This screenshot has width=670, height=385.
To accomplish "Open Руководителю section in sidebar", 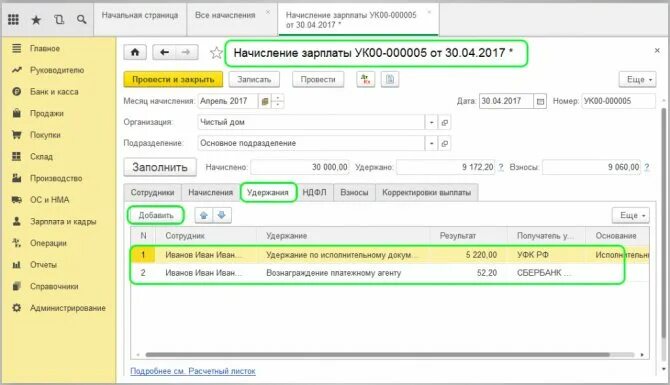I will [58, 70].
